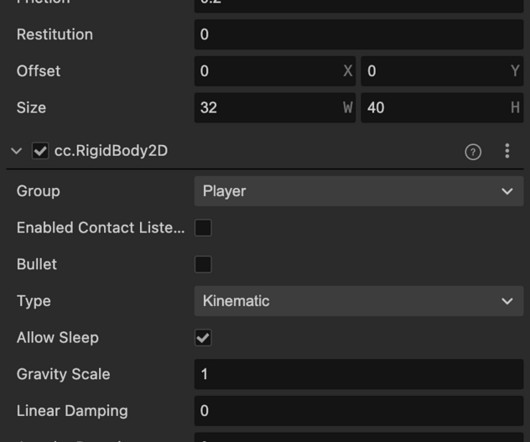Edit the Size width field showing 32

tap(275, 107)
